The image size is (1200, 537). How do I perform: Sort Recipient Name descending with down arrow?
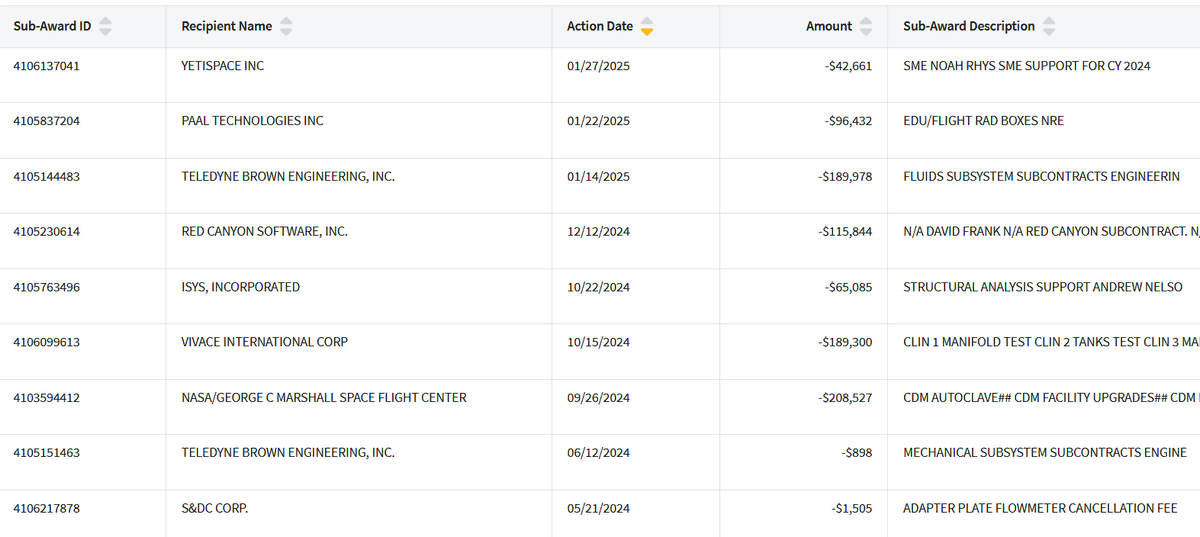286,32
